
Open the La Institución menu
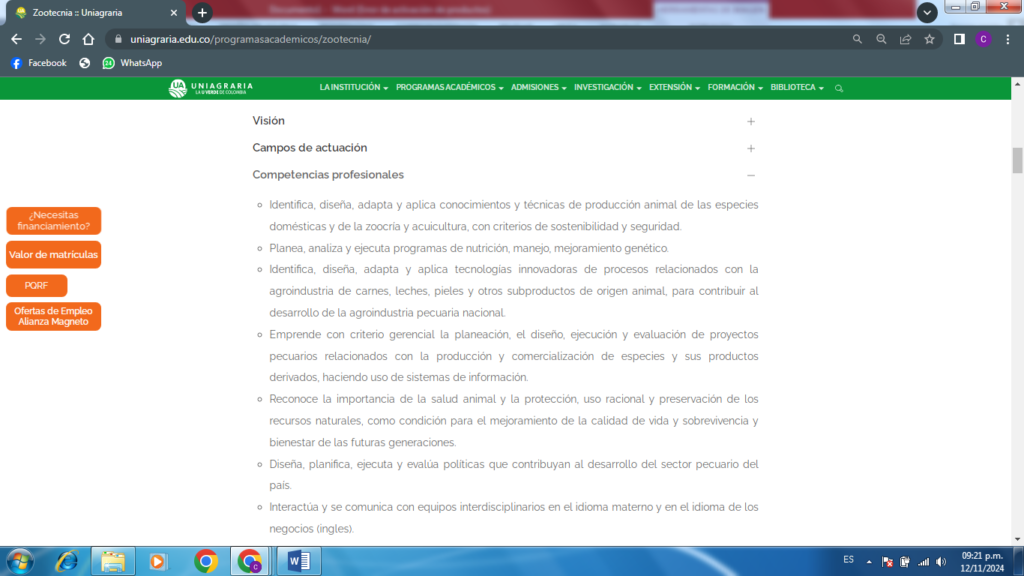(x=354, y=88)
